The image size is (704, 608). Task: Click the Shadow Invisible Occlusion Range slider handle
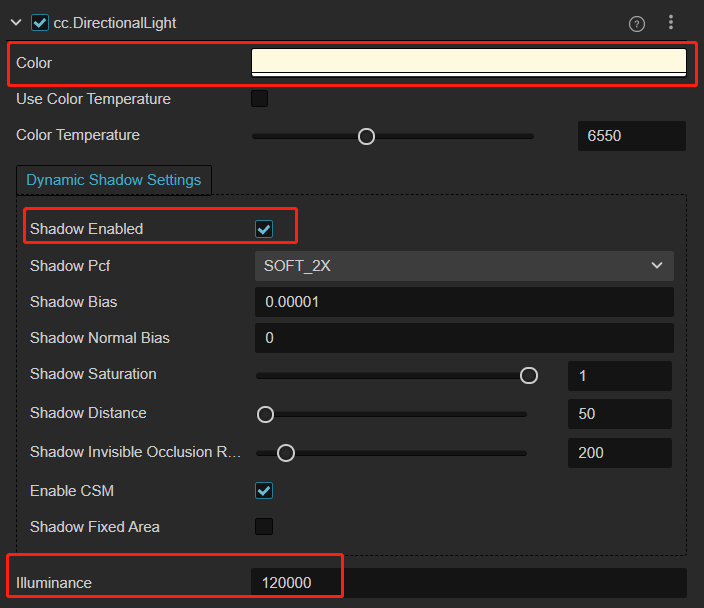(286, 453)
